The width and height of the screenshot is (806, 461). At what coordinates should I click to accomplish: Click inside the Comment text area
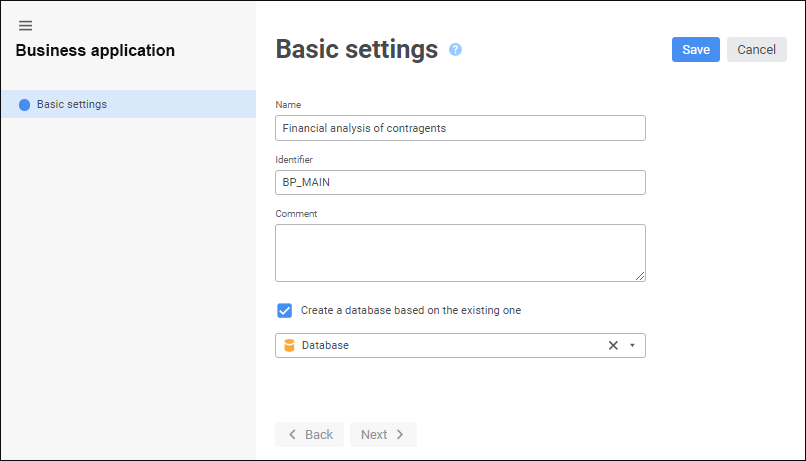460,252
